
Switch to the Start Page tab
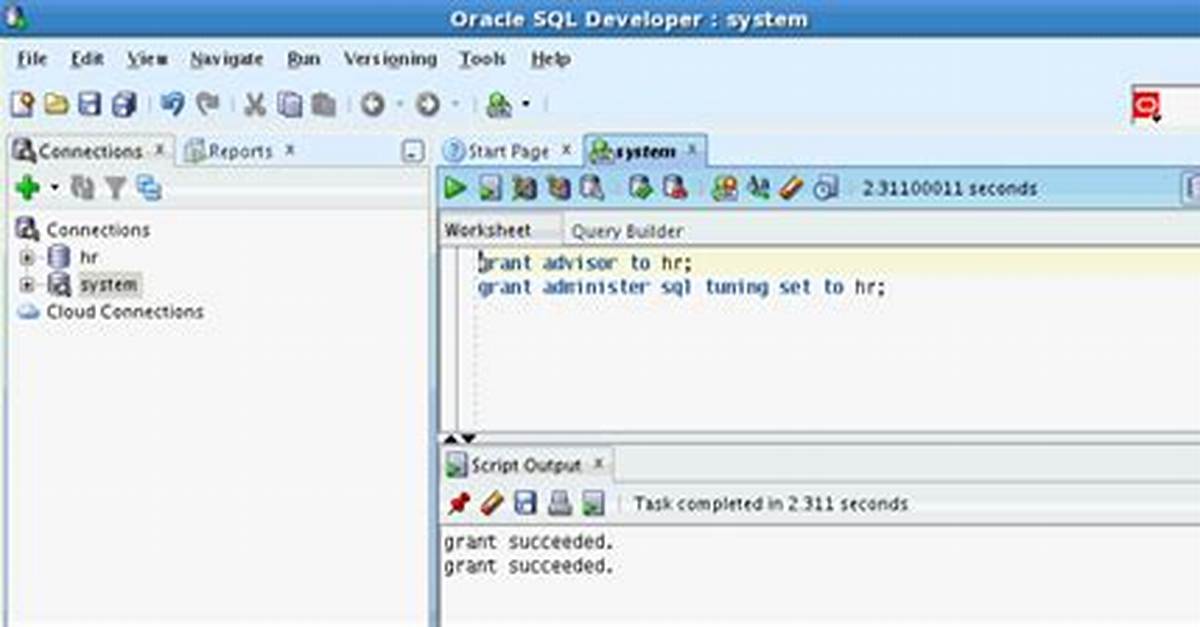[508, 151]
